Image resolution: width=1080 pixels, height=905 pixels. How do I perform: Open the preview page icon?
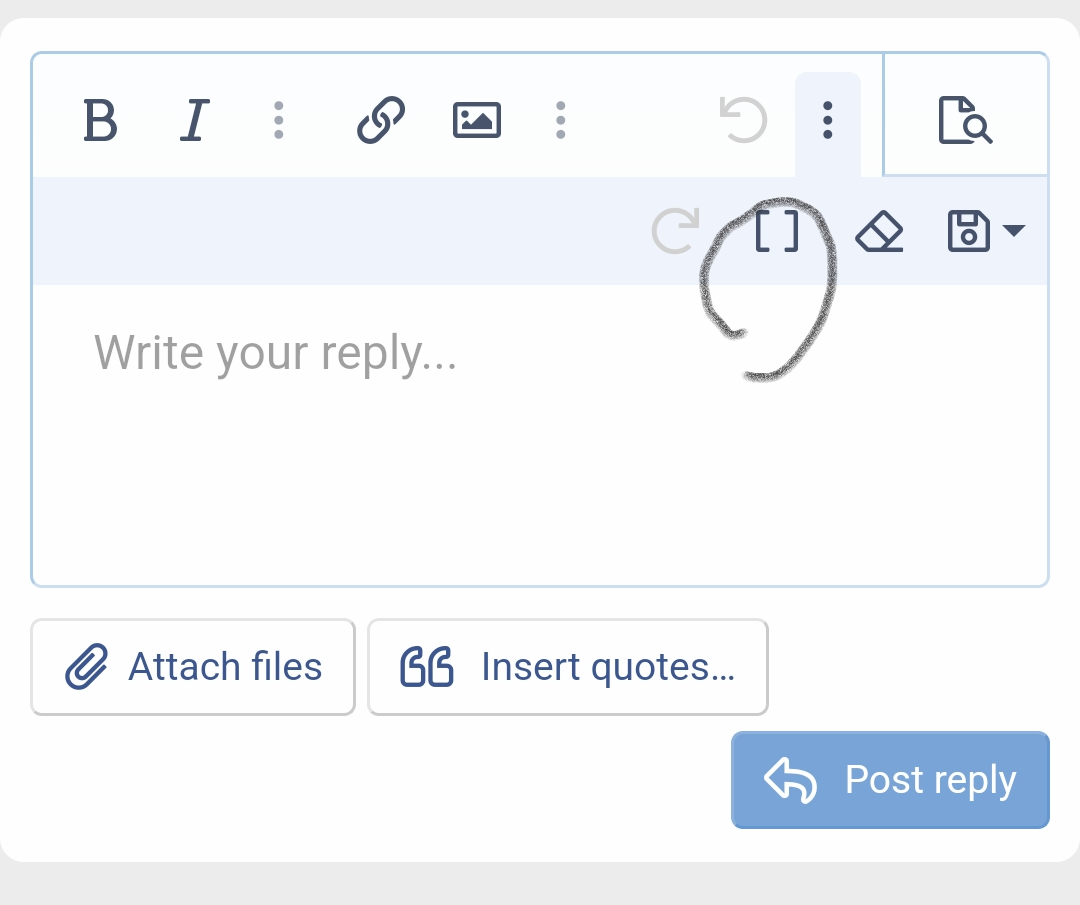pos(966,121)
